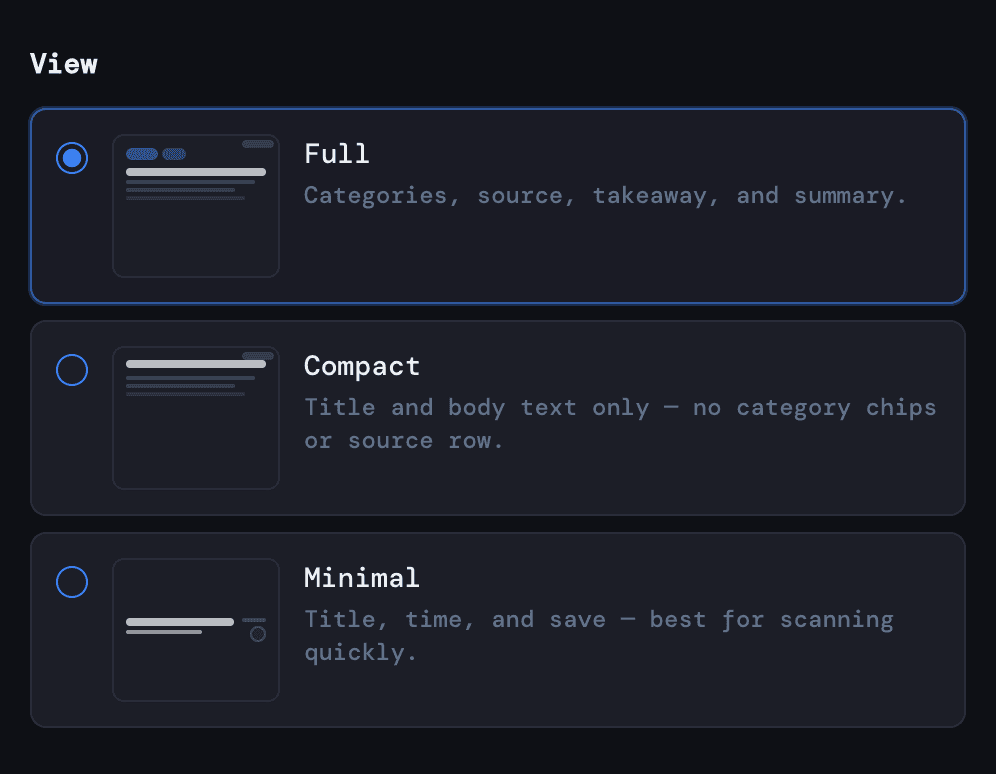
Task: Enable the Minimal view radio button
Action: (72, 582)
